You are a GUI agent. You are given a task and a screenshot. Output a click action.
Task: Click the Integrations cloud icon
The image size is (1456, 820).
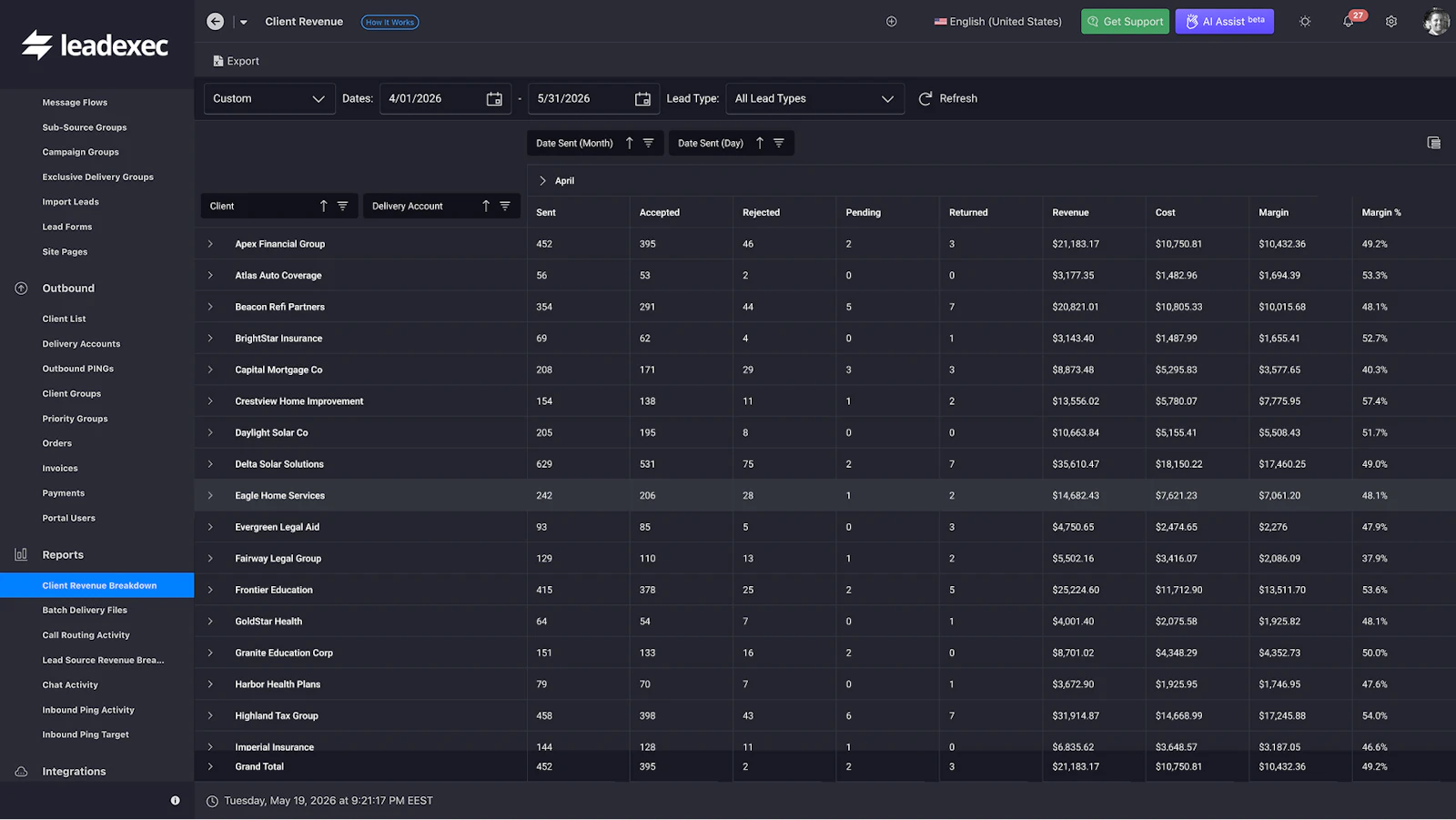tap(21, 772)
